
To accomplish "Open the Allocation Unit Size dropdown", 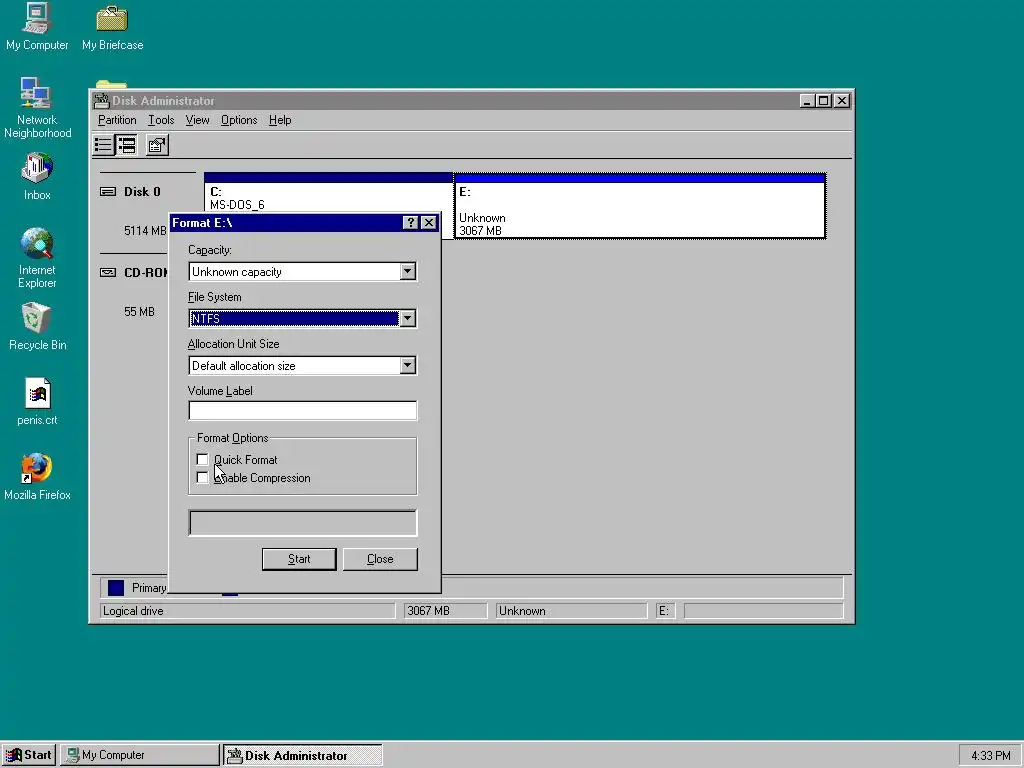I will [x=408, y=366].
